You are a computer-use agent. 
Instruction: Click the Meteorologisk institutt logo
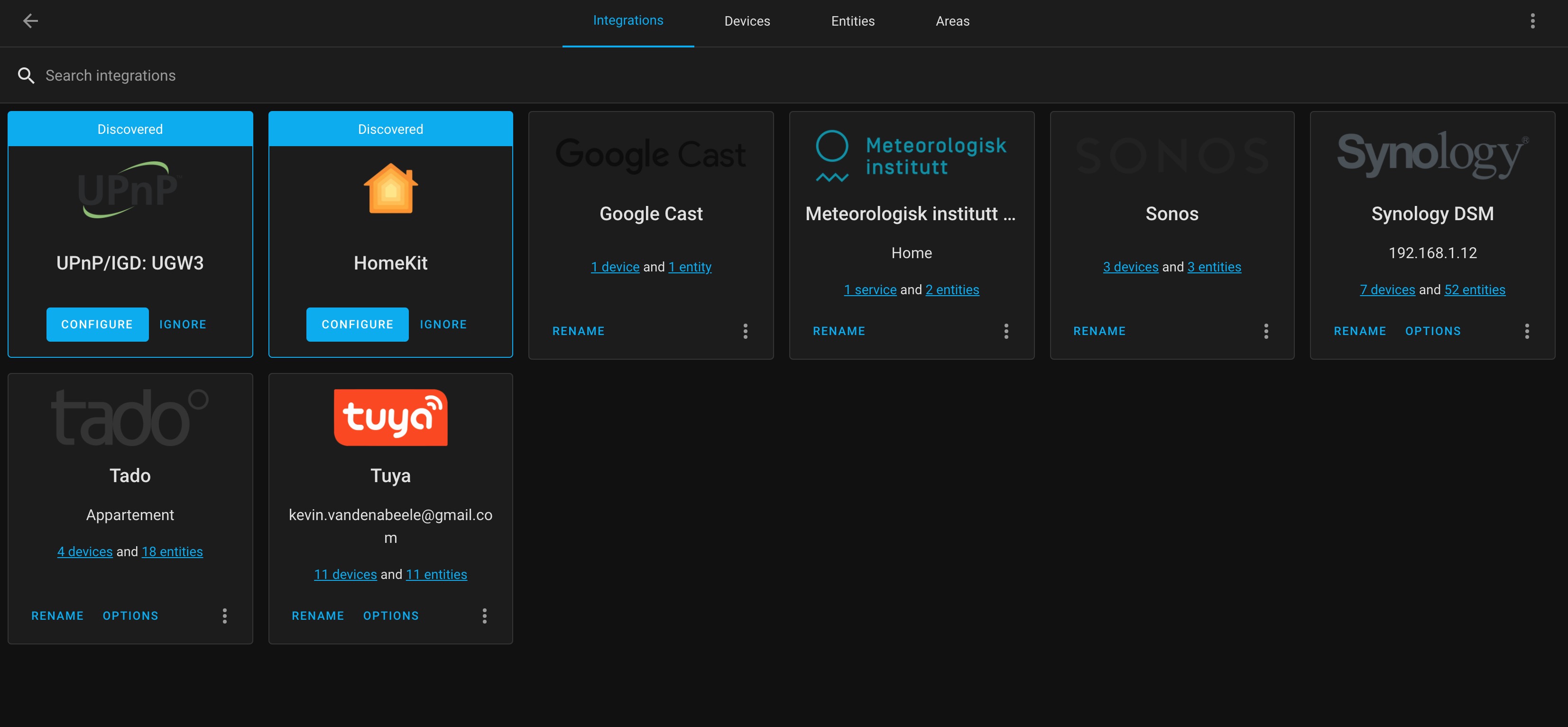[x=911, y=157]
